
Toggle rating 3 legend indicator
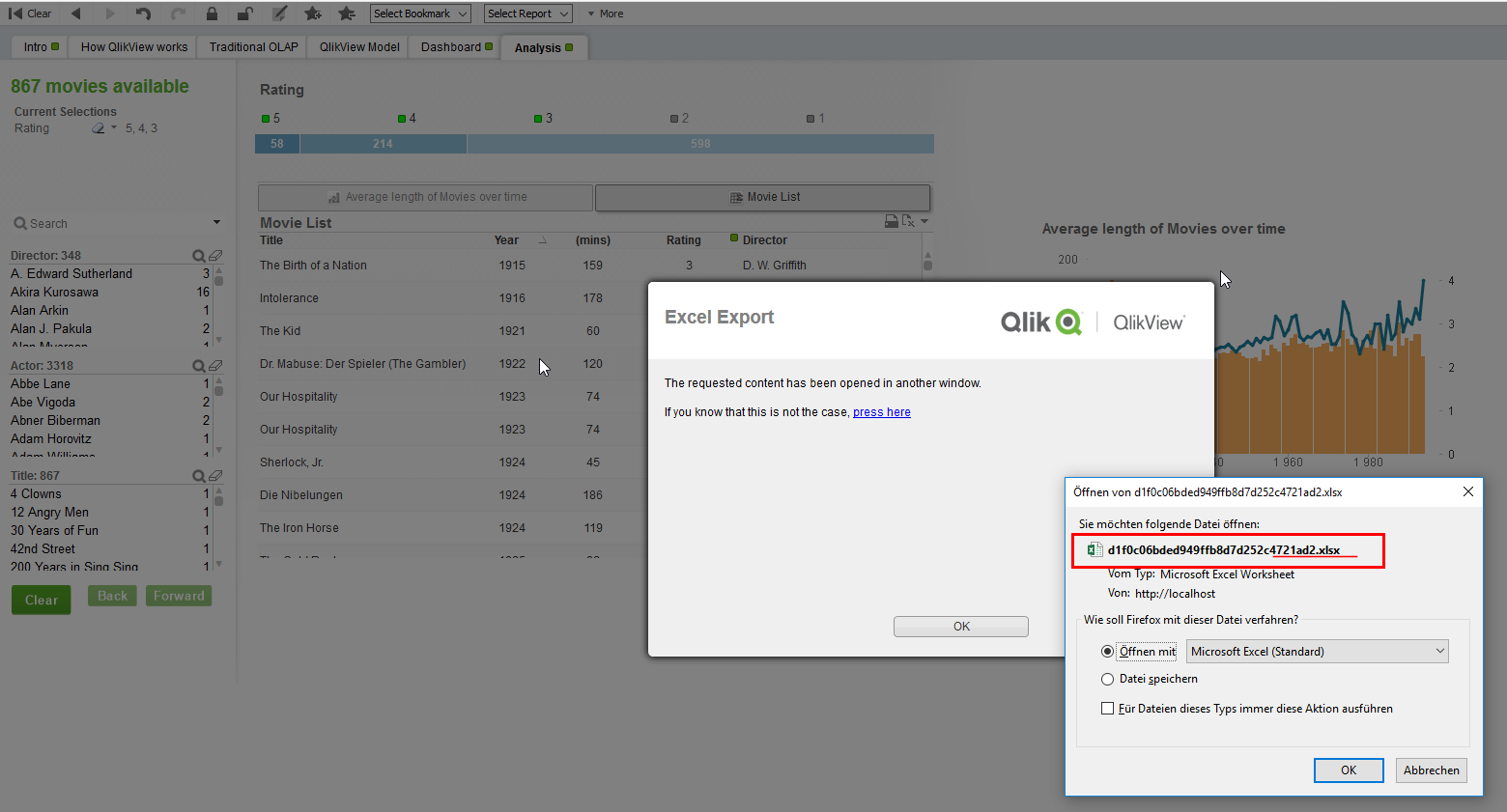click(x=538, y=119)
